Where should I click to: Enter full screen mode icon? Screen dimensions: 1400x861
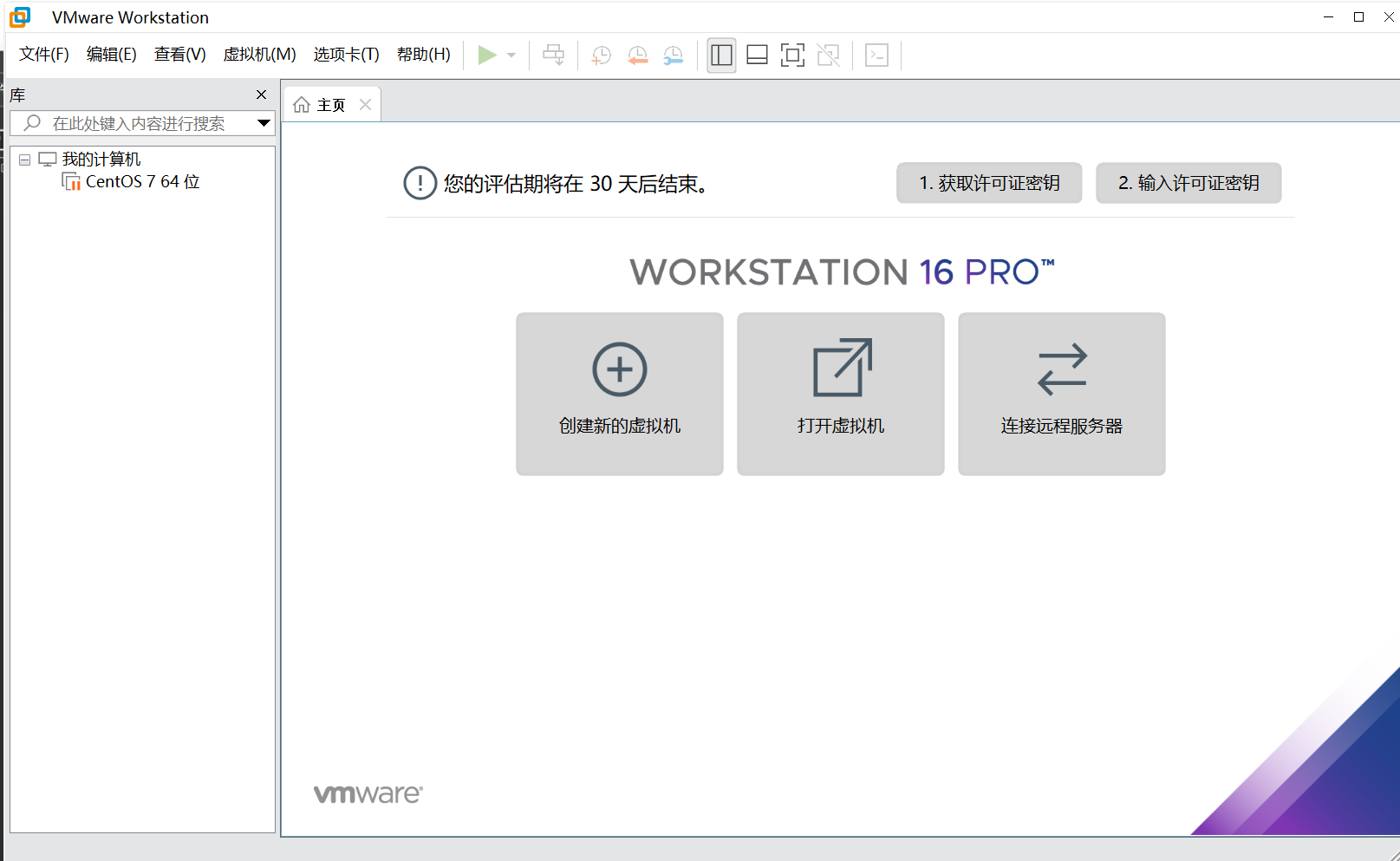[x=792, y=55]
